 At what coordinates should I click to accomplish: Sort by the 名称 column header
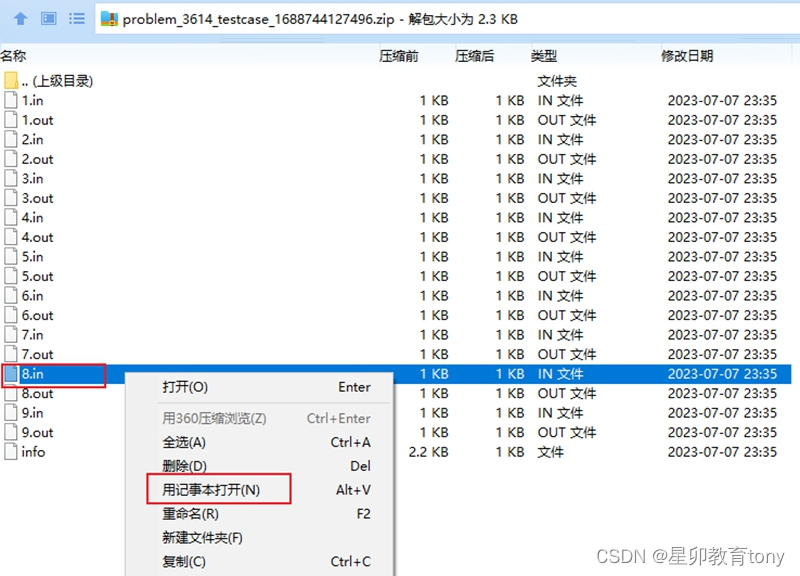pyautogui.click(x=13, y=56)
